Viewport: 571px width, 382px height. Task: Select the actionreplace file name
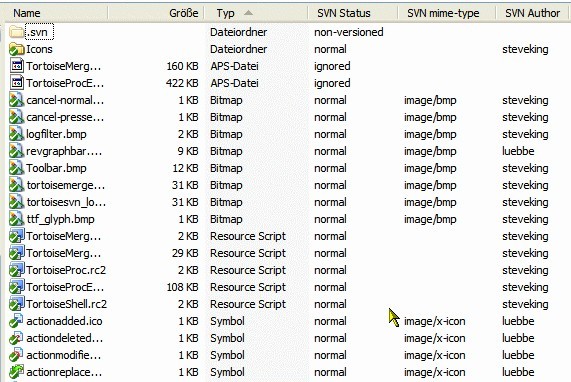pyautogui.click(x=64, y=372)
